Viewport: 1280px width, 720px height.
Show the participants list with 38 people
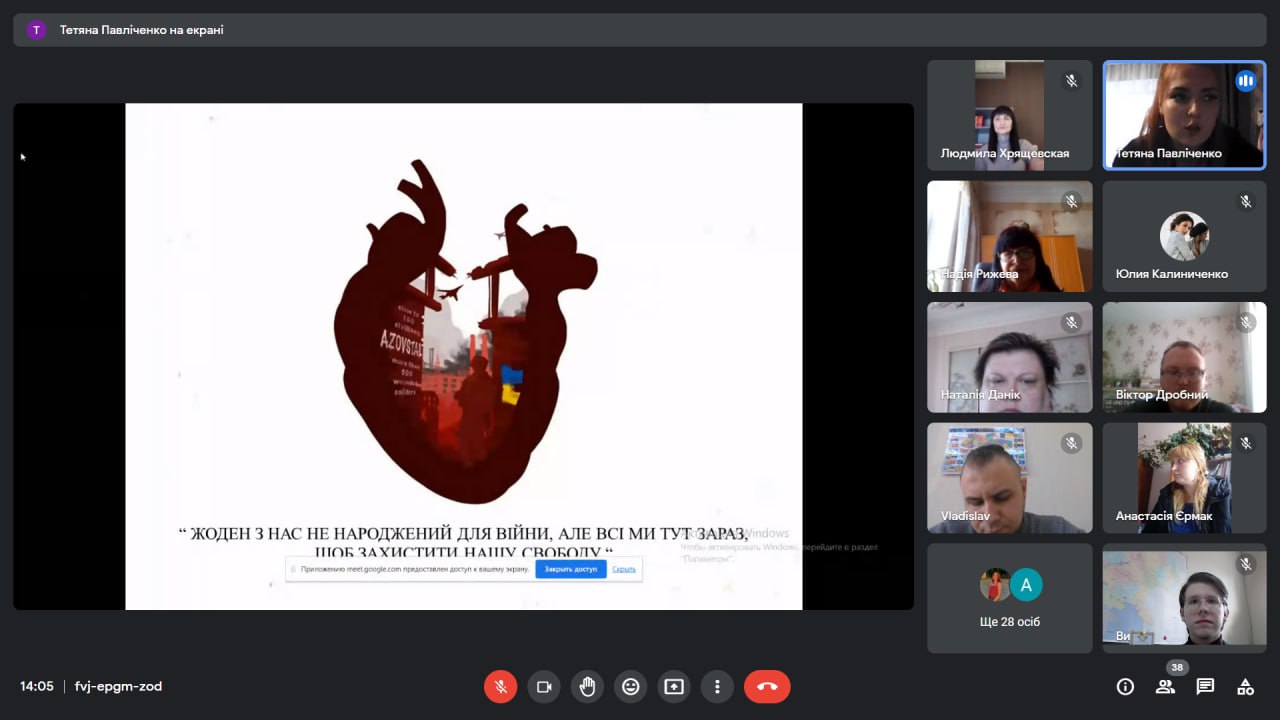click(x=1165, y=687)
